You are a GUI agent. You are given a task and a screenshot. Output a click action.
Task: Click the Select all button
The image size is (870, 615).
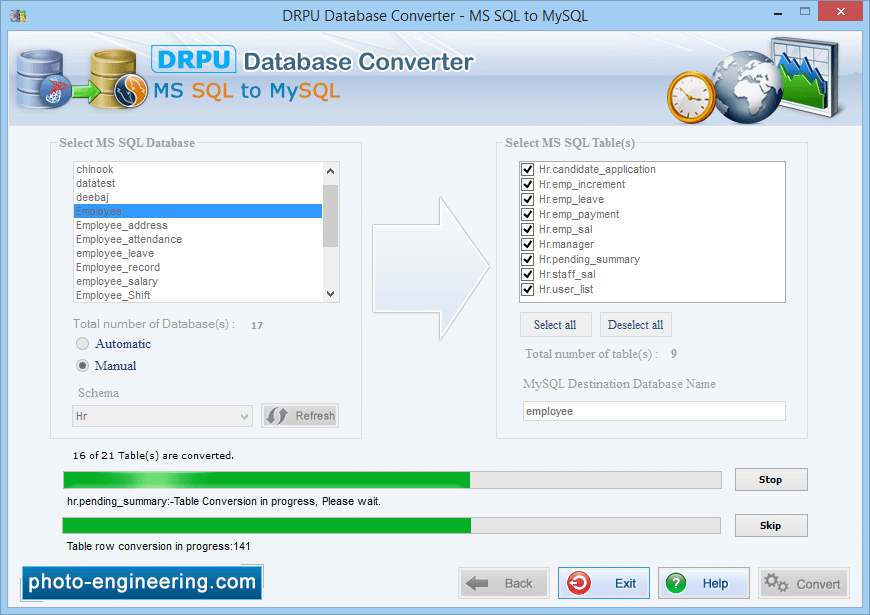[x=555, y=325]
